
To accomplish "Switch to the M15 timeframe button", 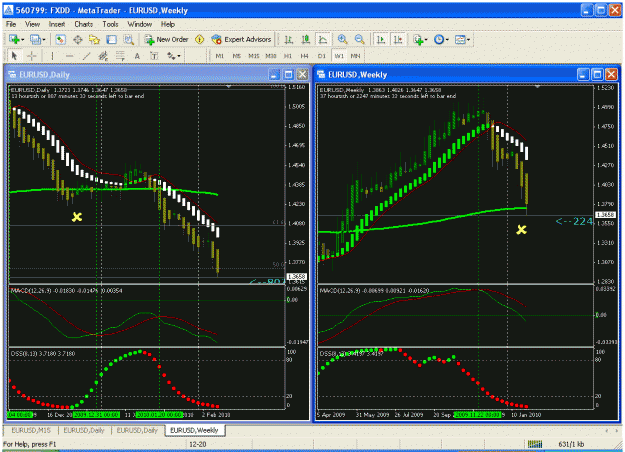I will click(254, 56).
